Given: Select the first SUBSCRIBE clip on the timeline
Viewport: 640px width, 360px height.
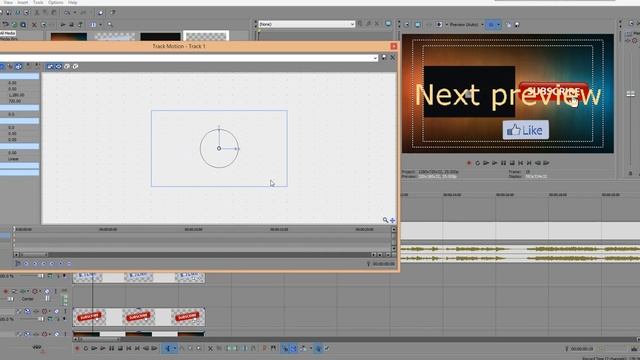Looking at the screenshot, I should click(89, 317).
